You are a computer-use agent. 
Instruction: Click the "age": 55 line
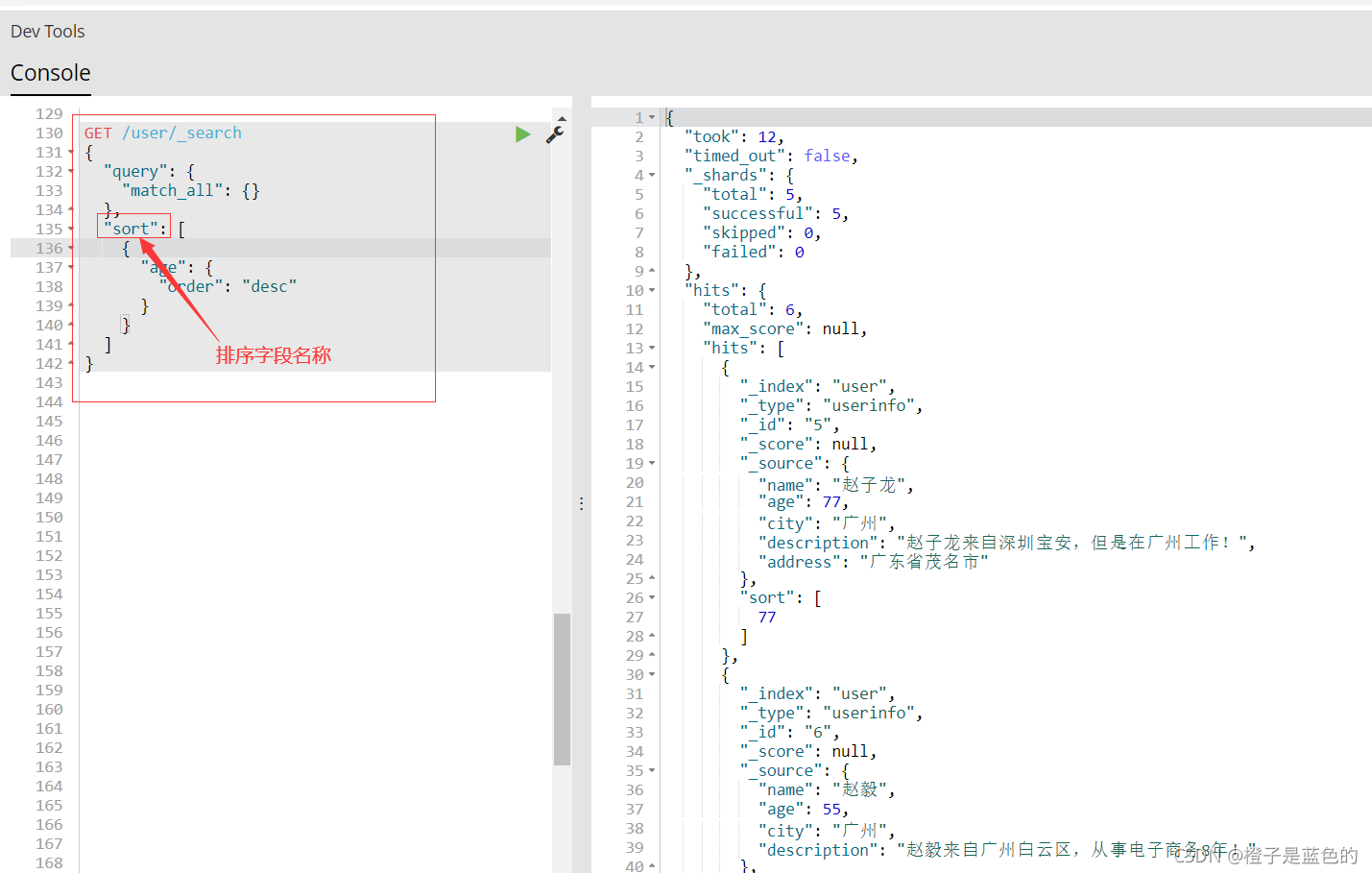tap(804, 810)
